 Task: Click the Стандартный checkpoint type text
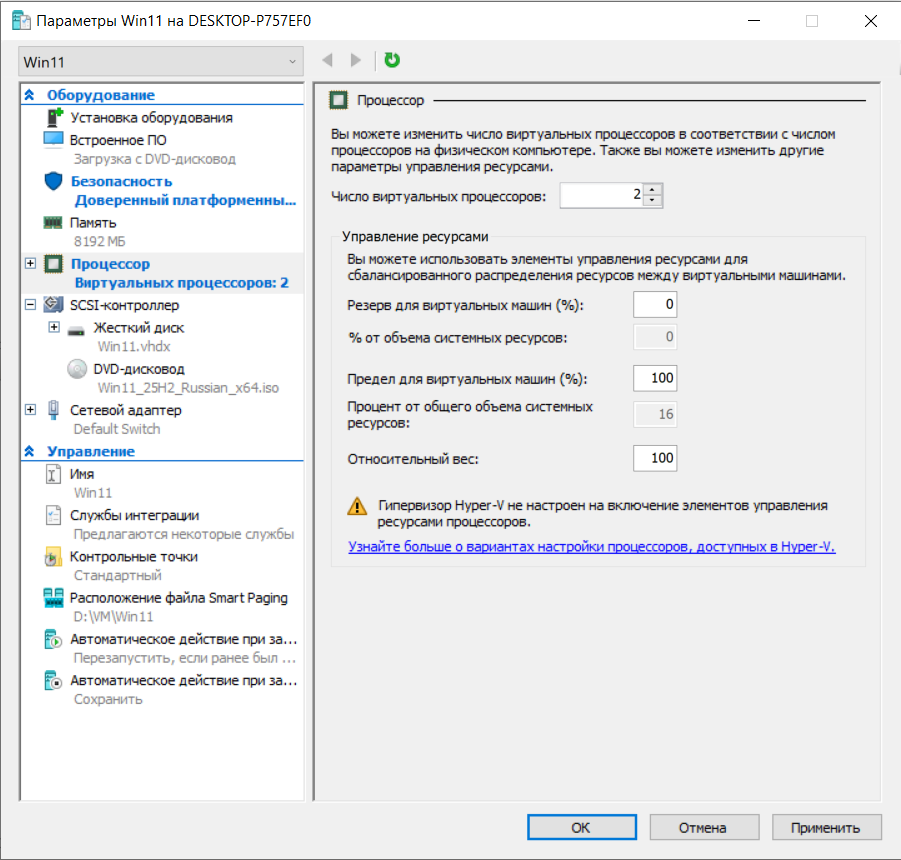[118, 576]
